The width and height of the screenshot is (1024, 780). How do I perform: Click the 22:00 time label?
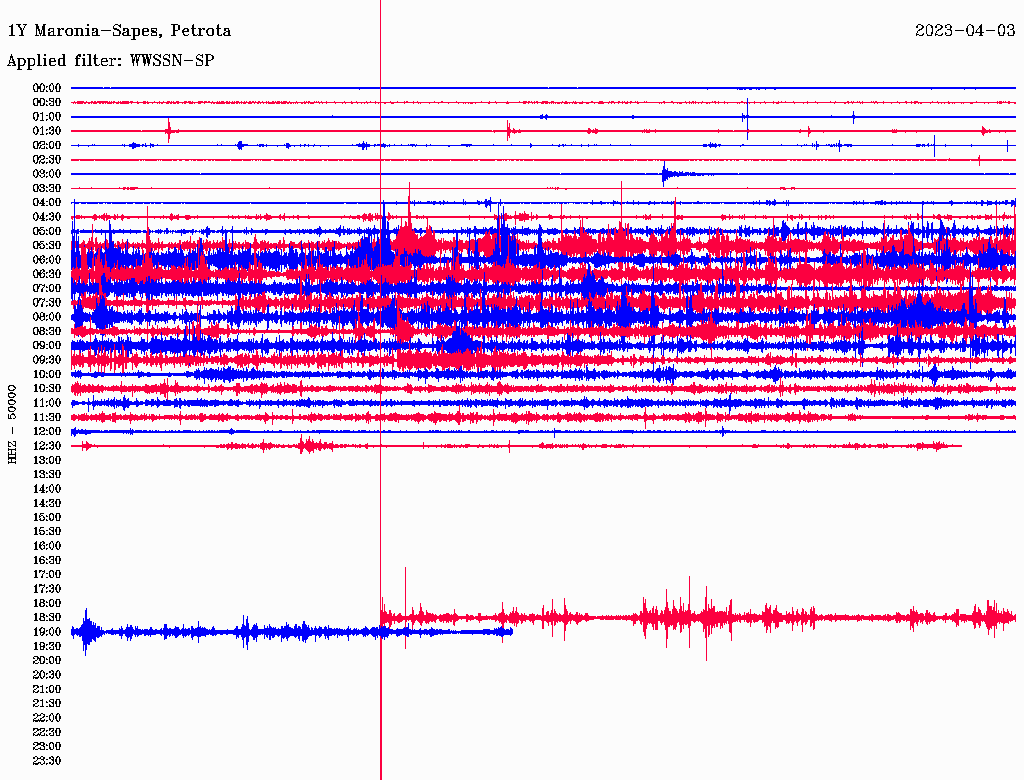[47, 718]
